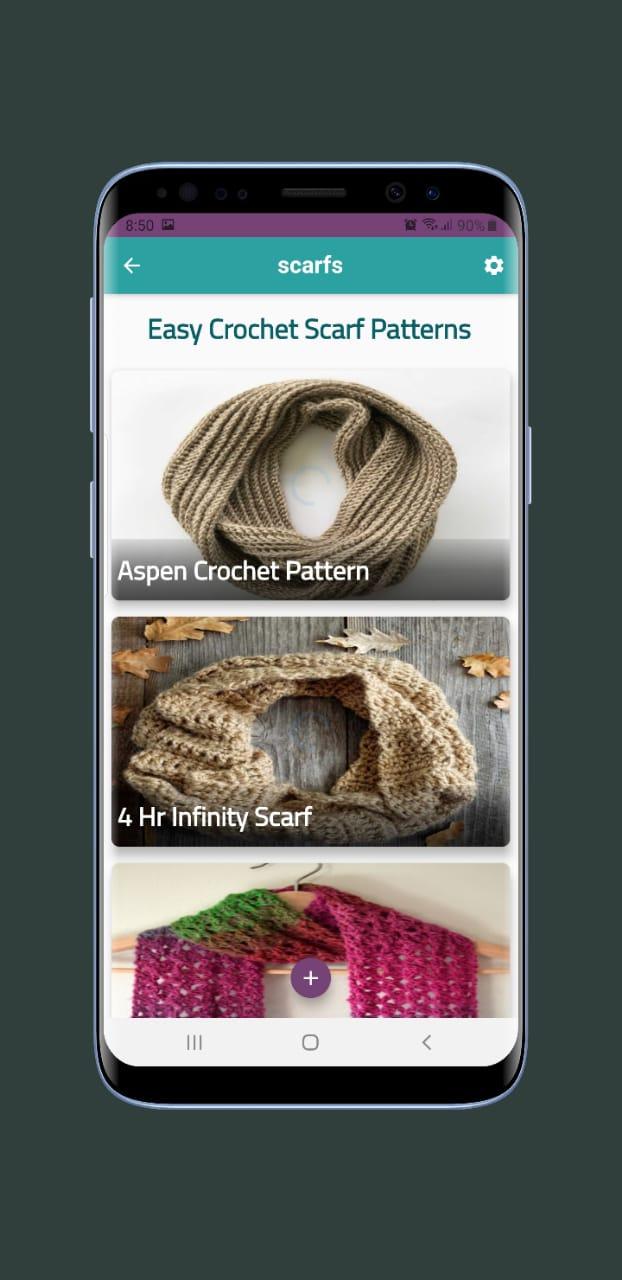Tap the Android home button

coord(310,1042)
